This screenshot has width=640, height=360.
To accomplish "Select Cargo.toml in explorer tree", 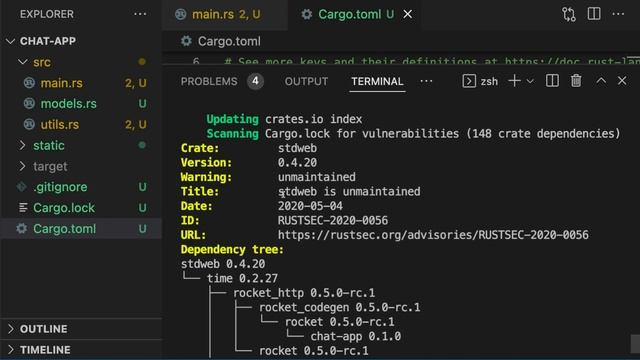I will click(82, 229).
